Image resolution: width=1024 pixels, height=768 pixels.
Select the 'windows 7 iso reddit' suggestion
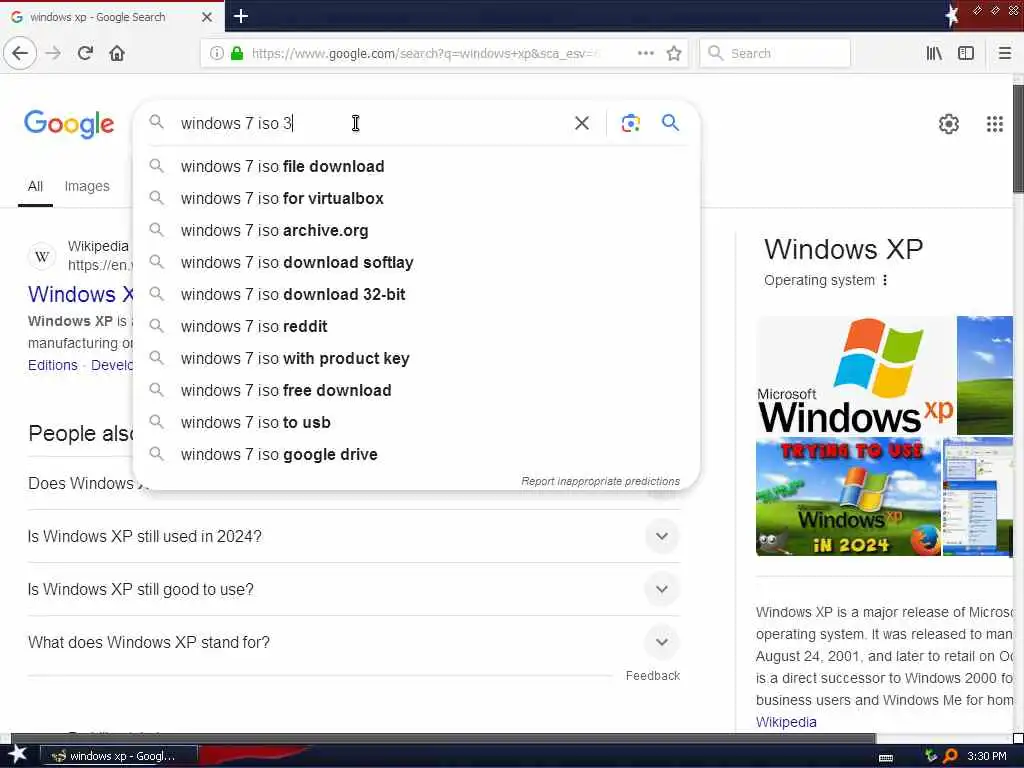coord(416,327)
